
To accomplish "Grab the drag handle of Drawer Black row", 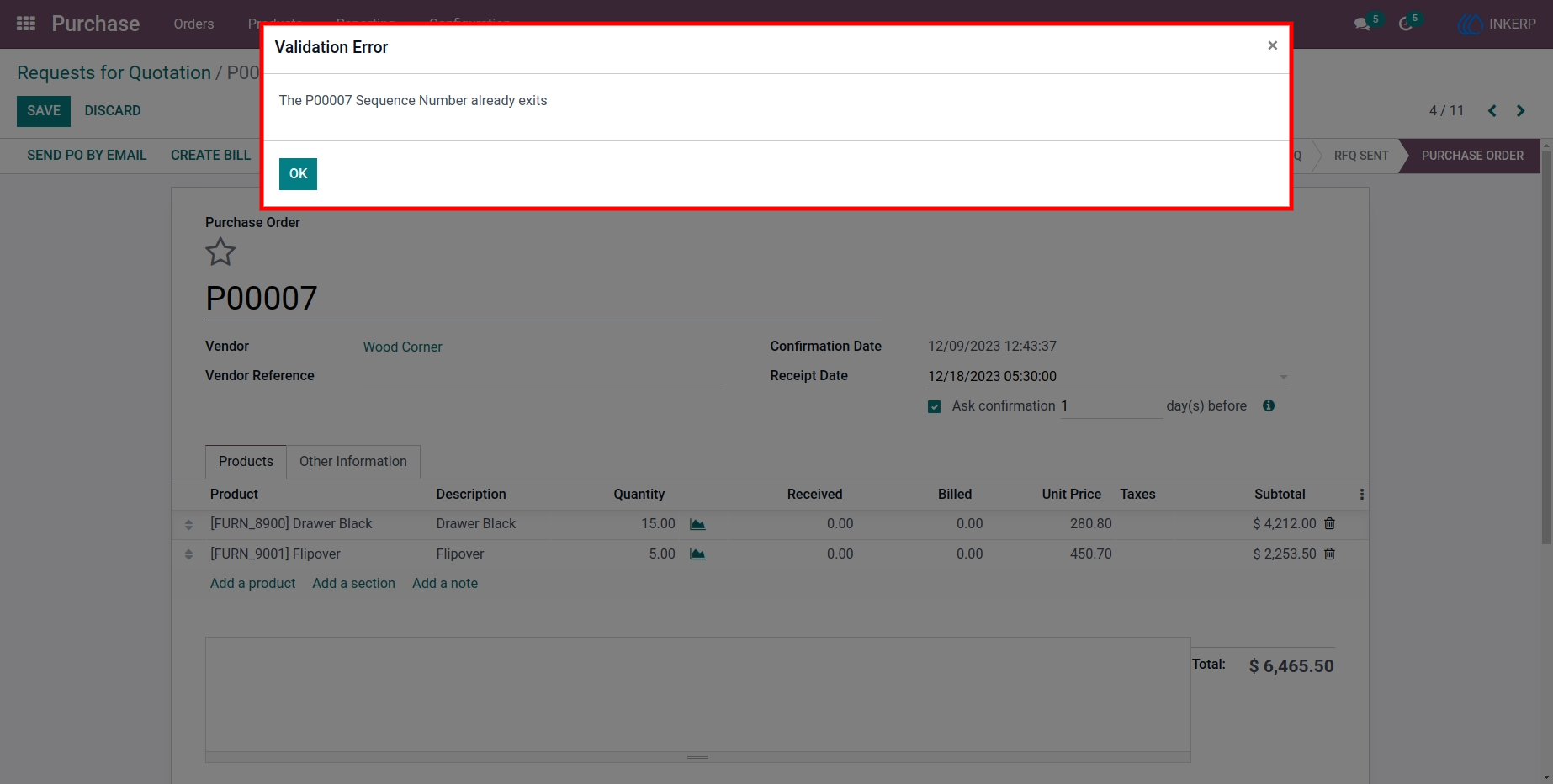I will (188, 524).
